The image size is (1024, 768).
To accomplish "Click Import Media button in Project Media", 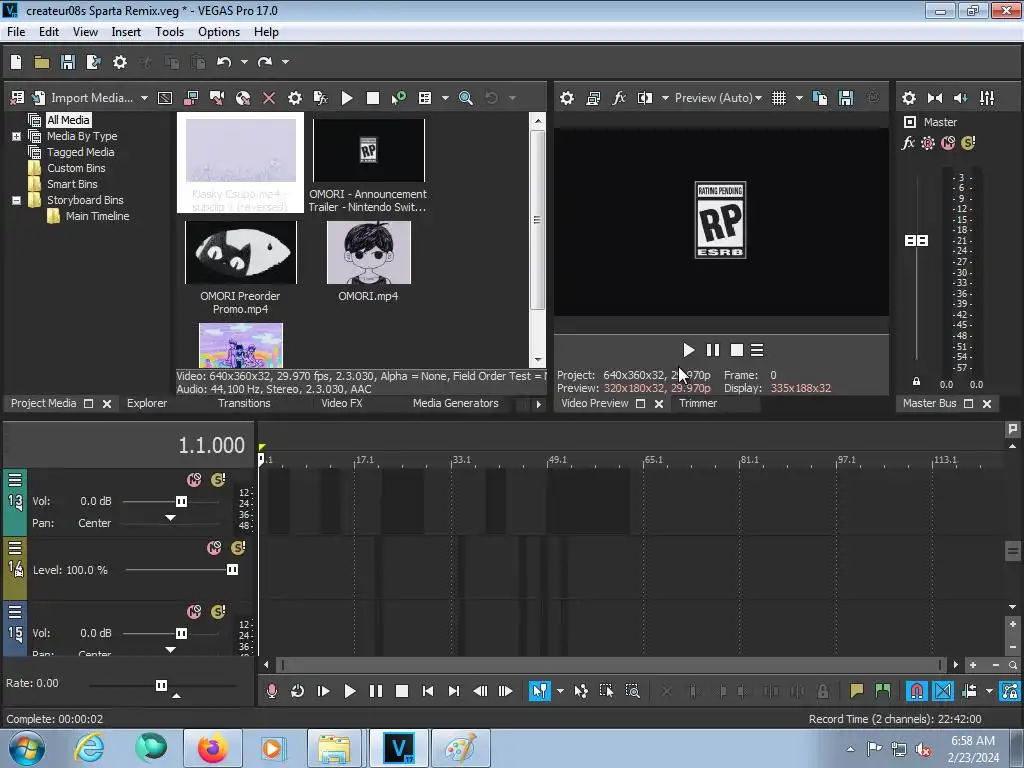I will pyautogui.click(x=84, y=98).
